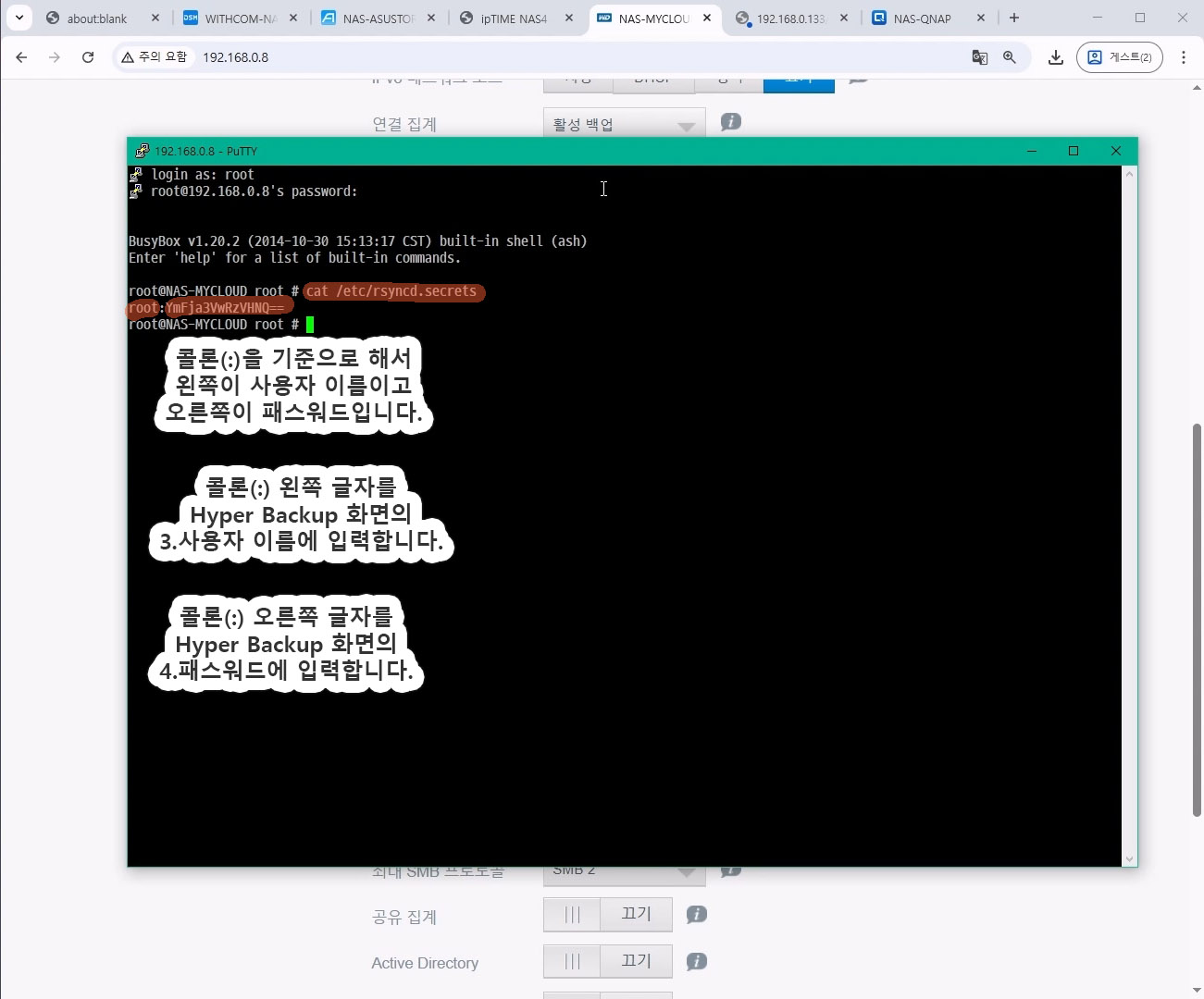Open the zoom magnifier icon in address bar
The height and width of the screenshot is (999, 1204).
tap(1010, 57)
